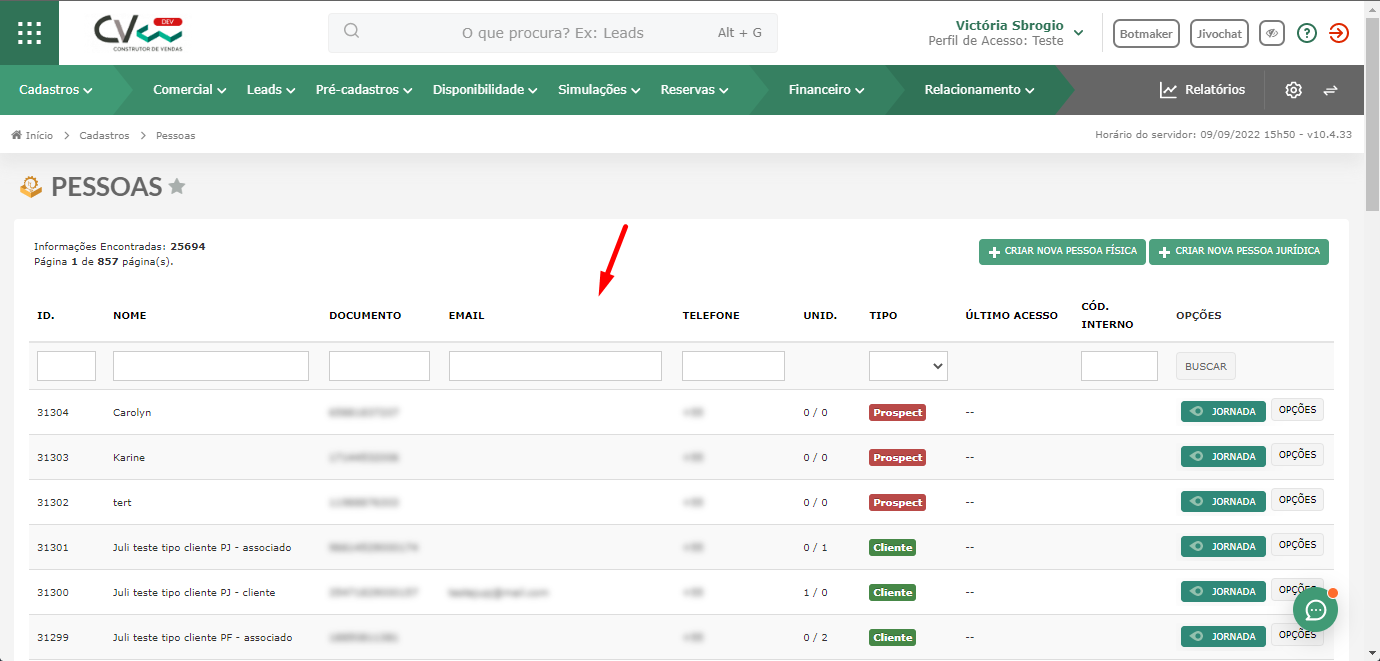The image size is (1380, 661).
Task: Click Cadastros breadcrumb link
Action: pyautogui.click(x=104, y=135)
